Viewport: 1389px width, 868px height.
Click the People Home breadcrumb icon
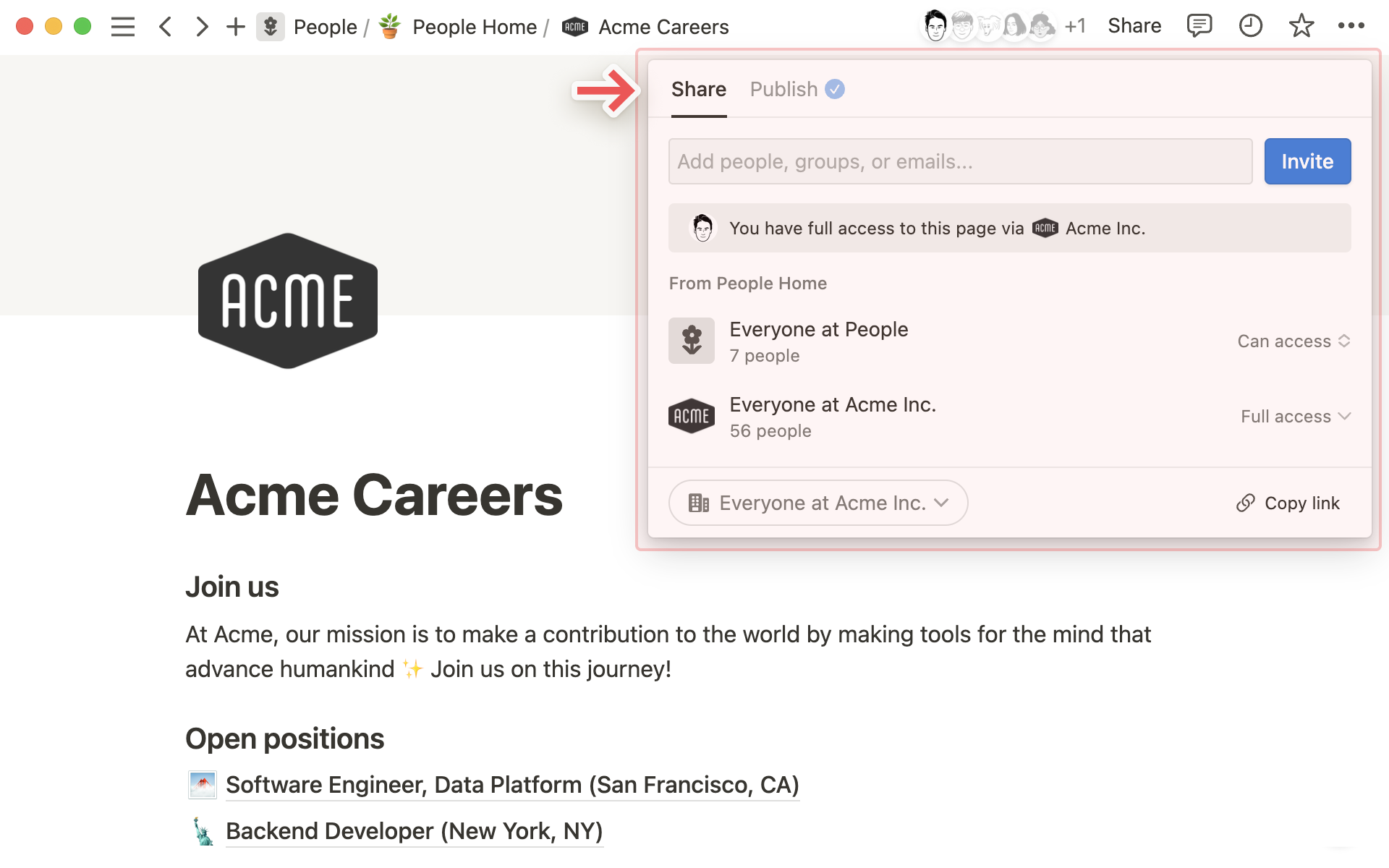390,26
